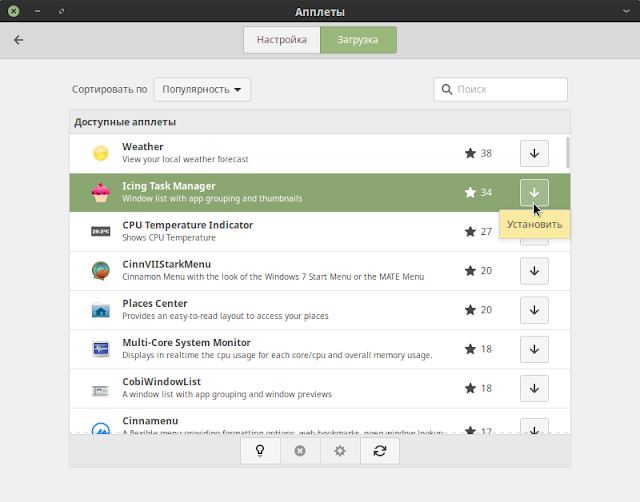Switch to the Загрузка tab

358,40
